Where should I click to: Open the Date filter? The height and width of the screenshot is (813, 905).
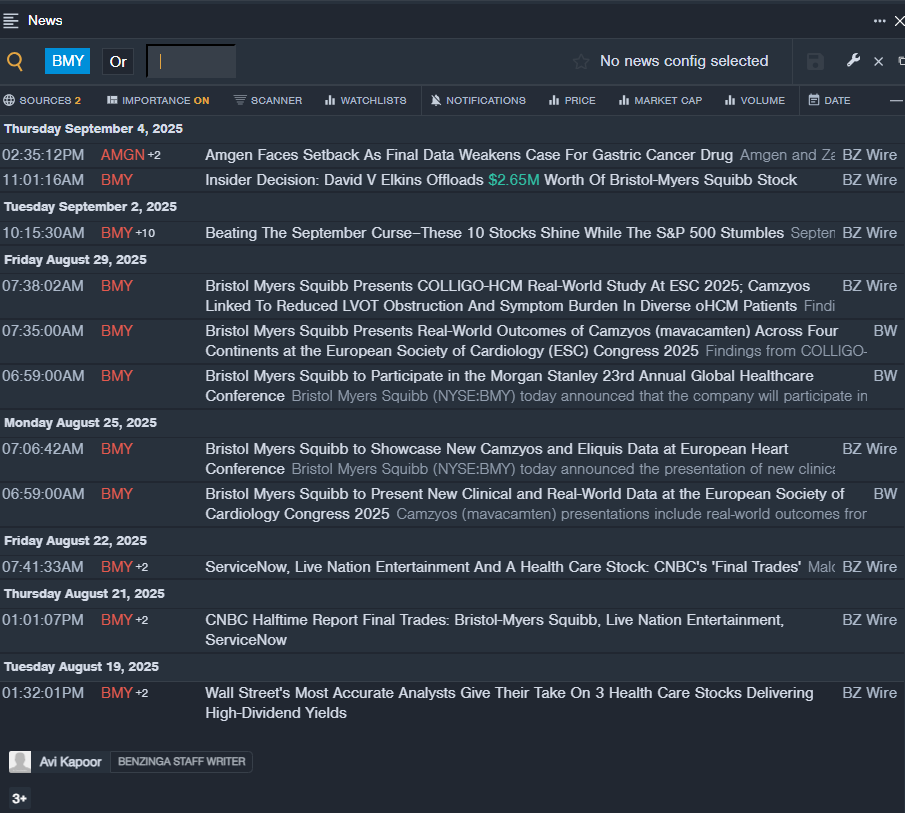pyautogui.click(x=829, y=100)
